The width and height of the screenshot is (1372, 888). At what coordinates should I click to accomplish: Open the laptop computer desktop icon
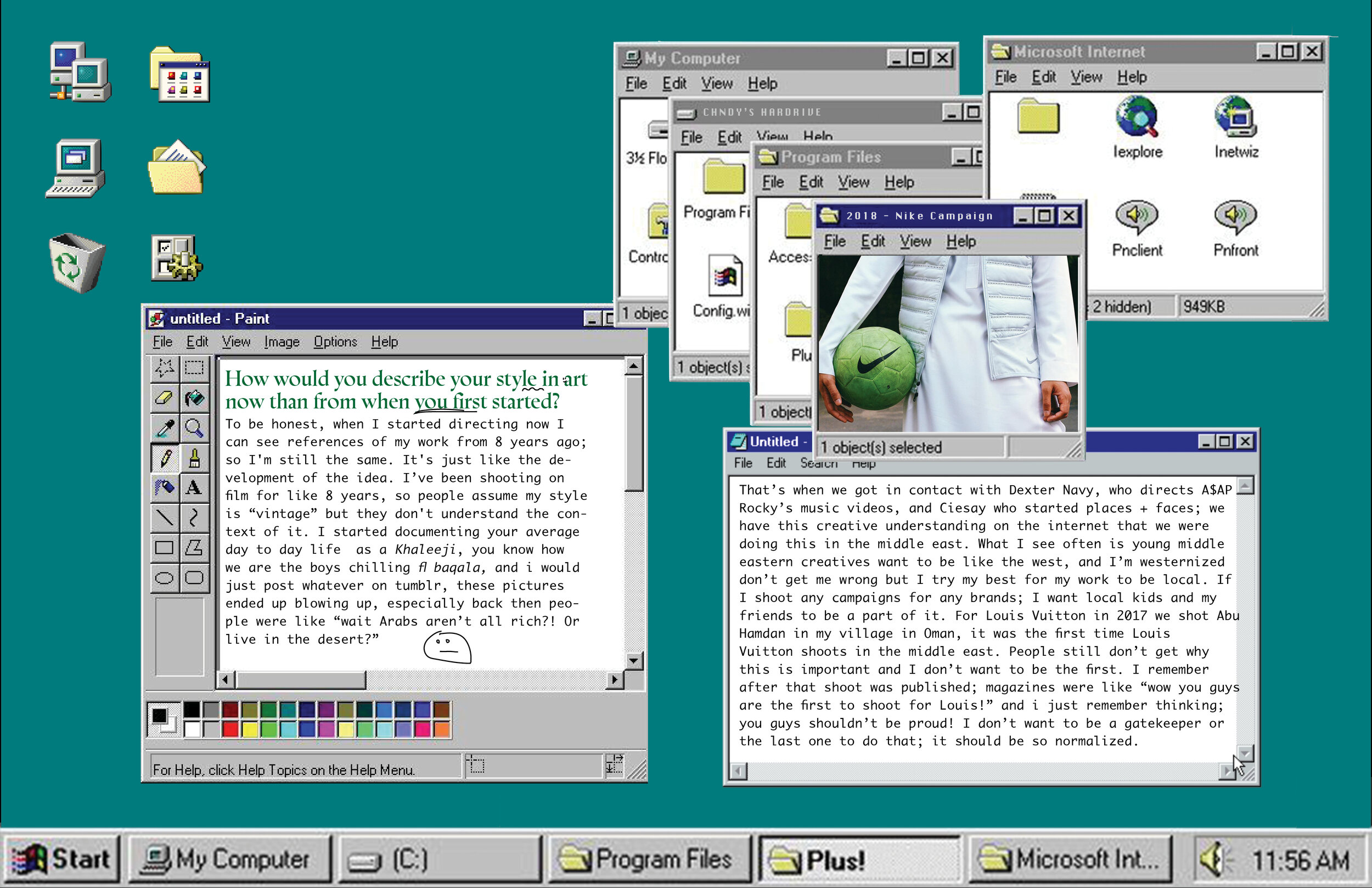click(76, 168)
